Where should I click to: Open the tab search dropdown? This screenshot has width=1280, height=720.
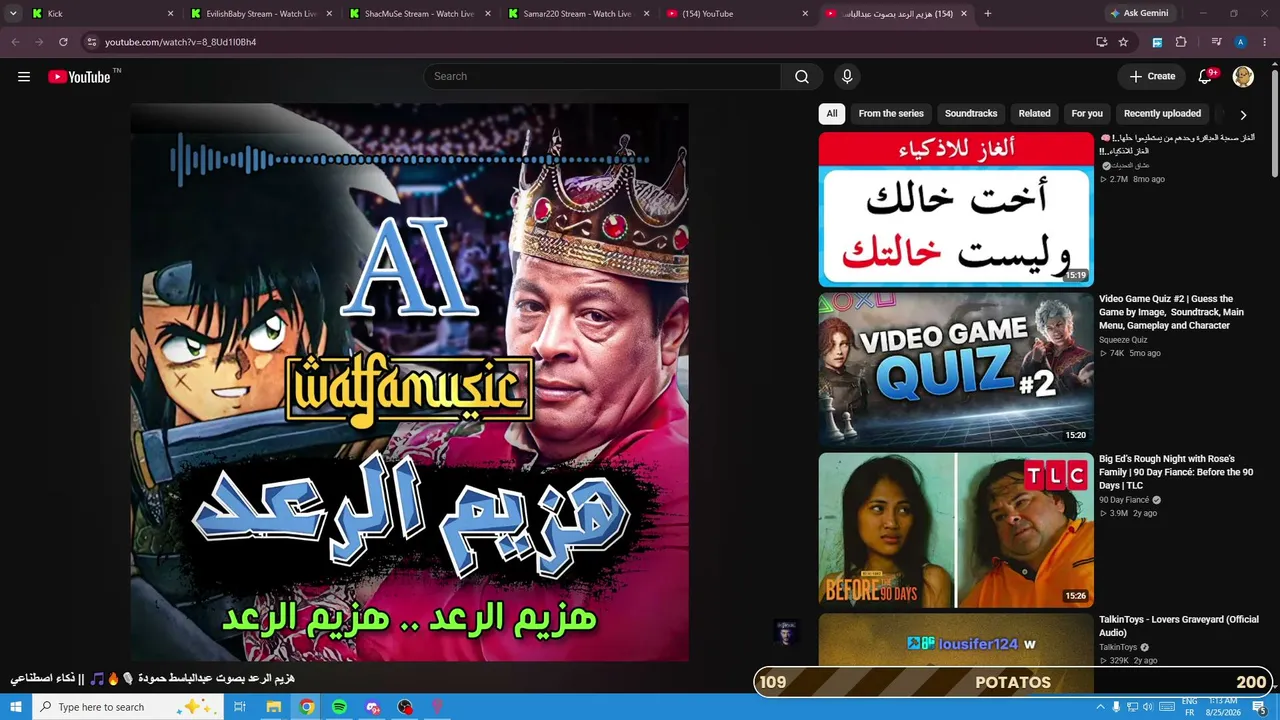point(13,14)
